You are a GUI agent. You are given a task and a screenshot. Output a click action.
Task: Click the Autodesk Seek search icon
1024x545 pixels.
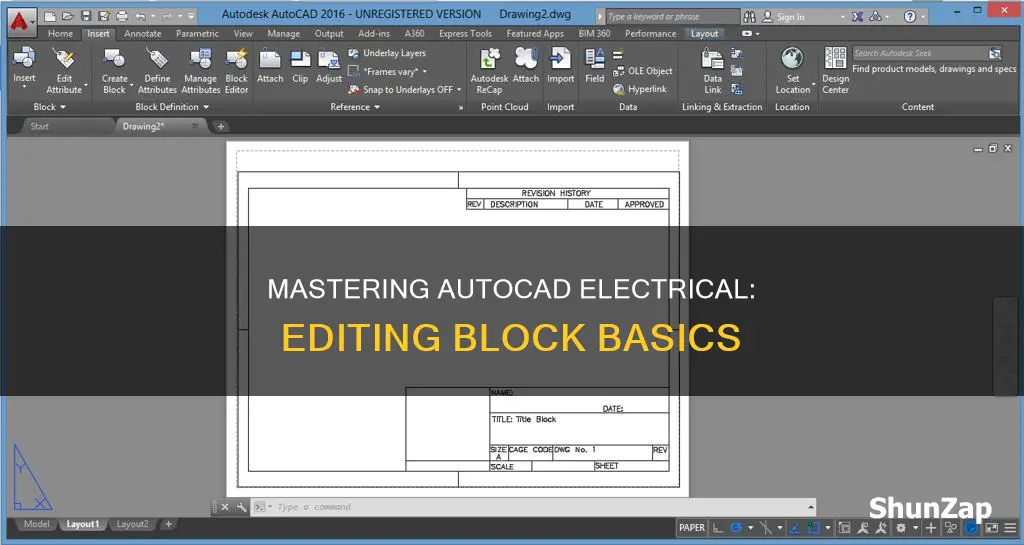point(995,53)
